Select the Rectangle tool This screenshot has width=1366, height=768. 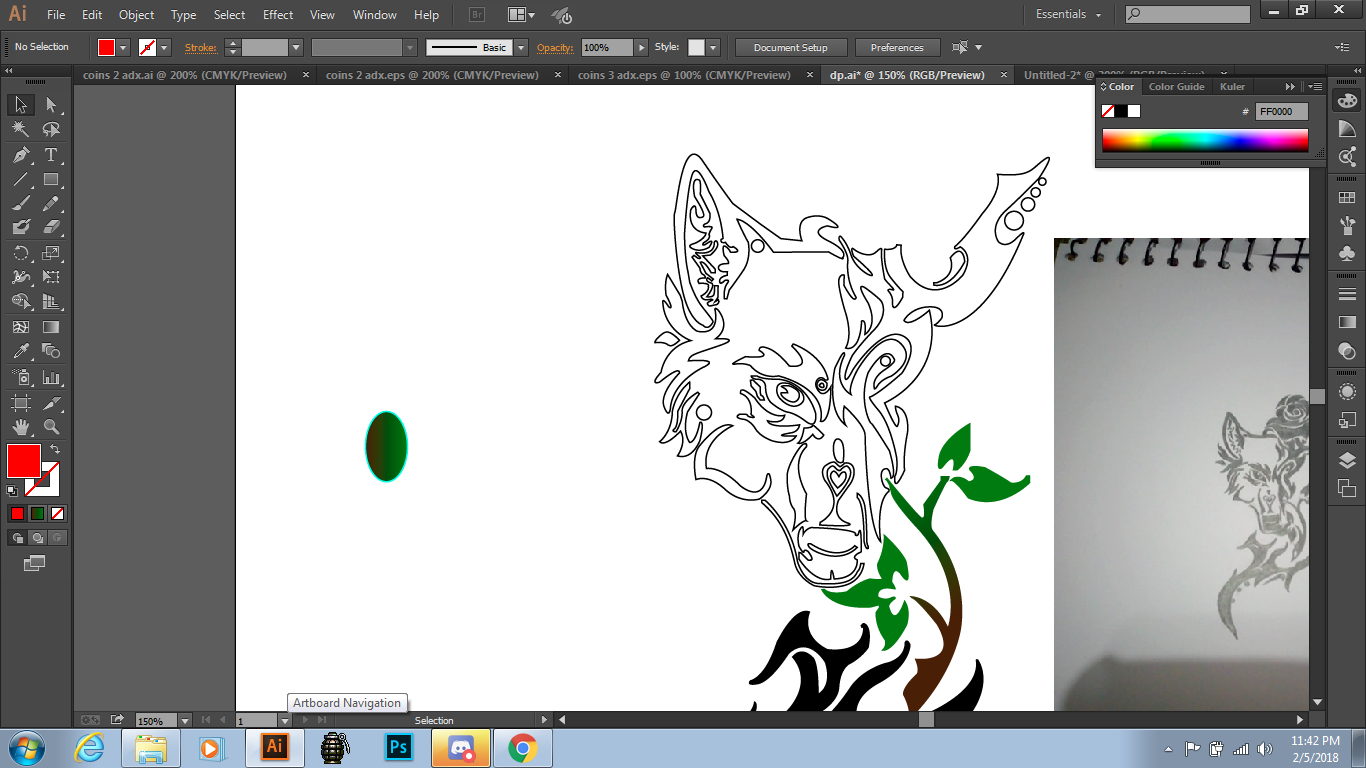[51, 180]
